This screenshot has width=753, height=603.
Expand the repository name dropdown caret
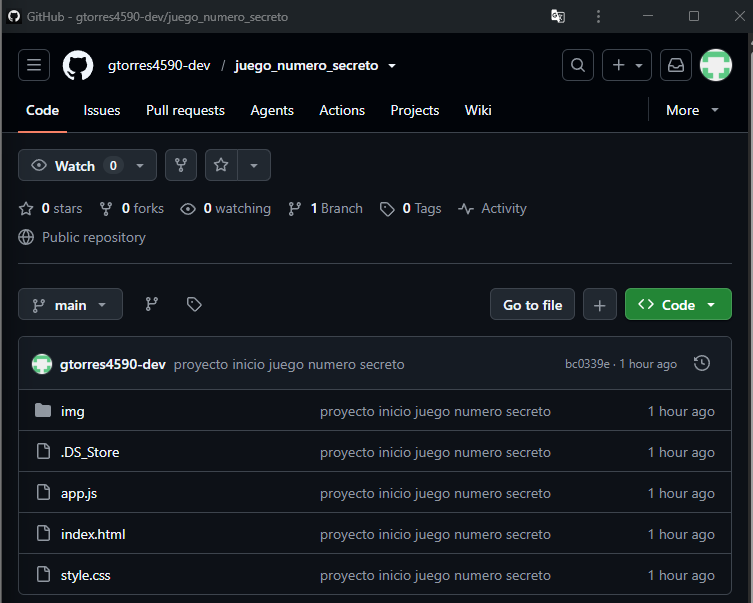pos(392,66)
